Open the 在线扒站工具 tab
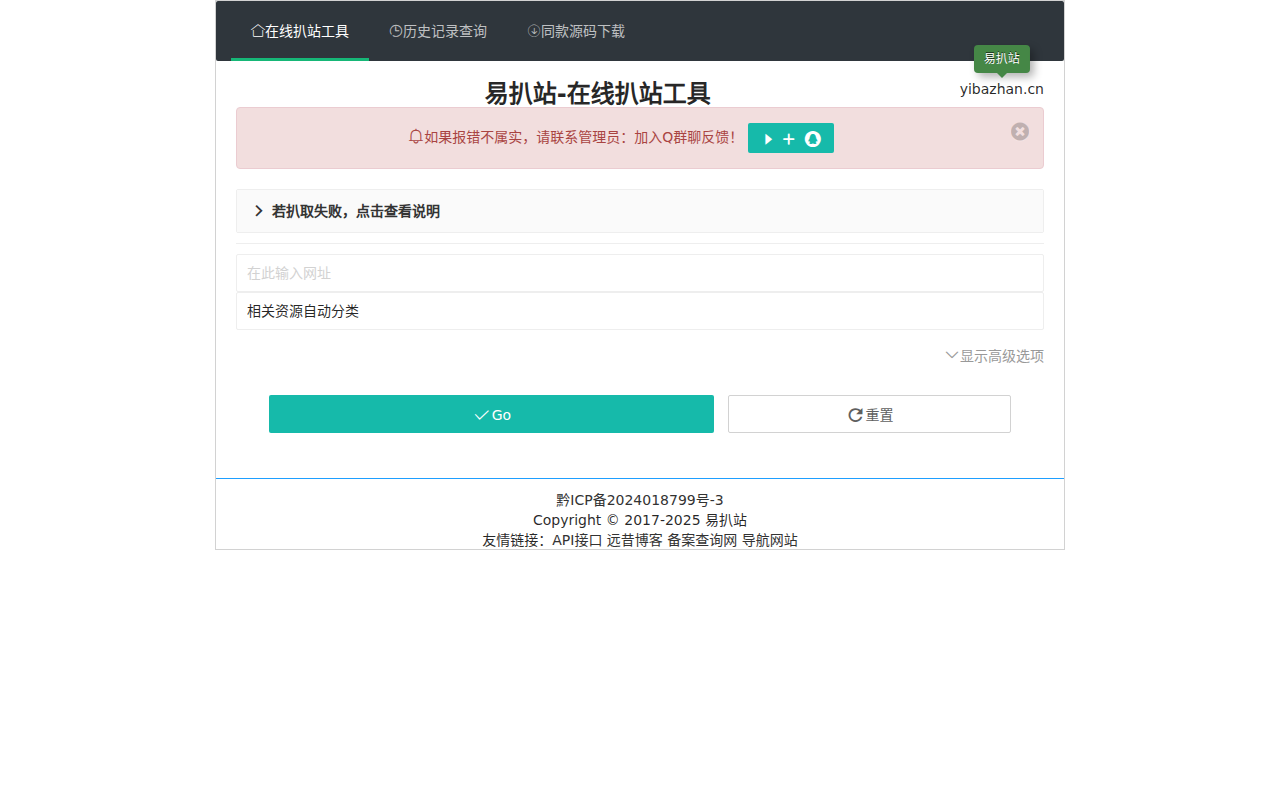Image resolution: width=1280 pixels, height=800 pixels. [x=300, y=31]
